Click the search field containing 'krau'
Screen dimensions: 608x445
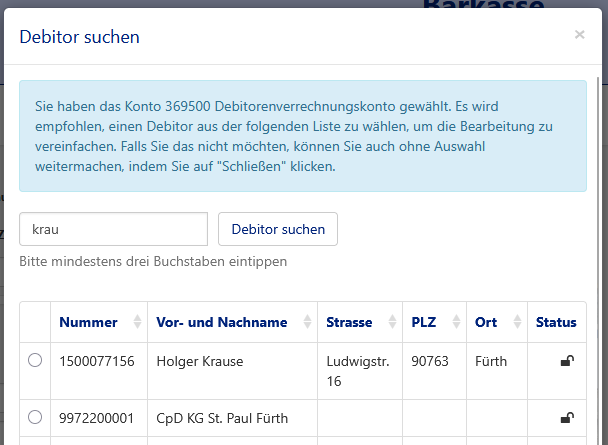(x=113, y=229)
